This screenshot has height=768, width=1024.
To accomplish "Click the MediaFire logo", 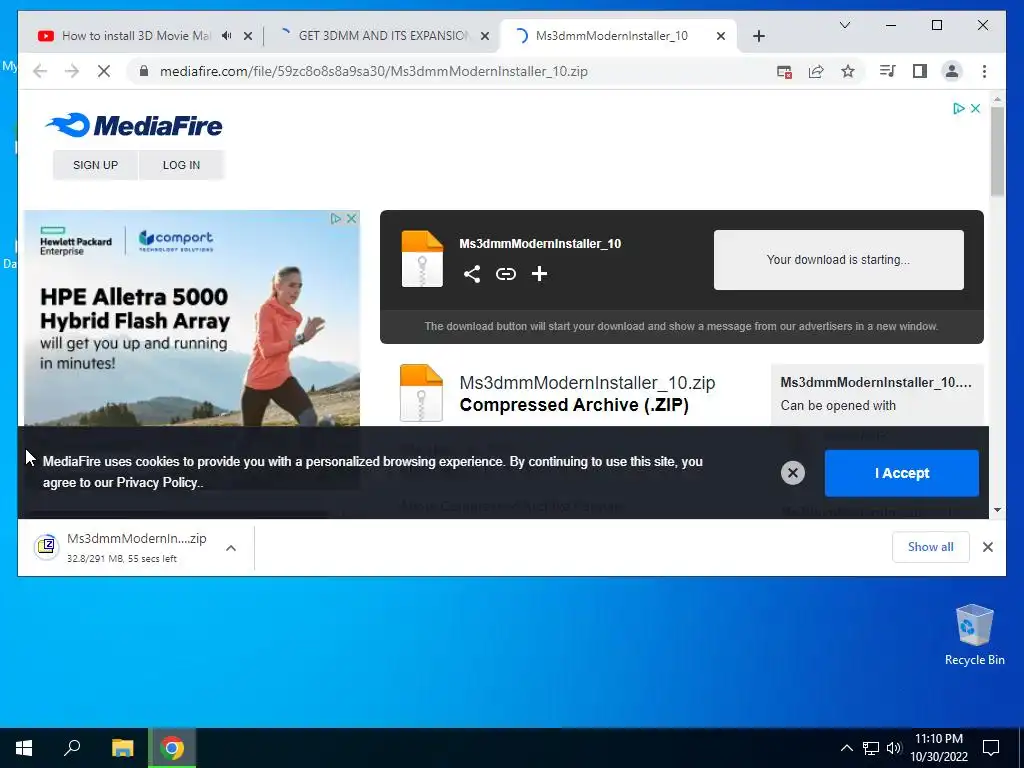I will 134,125.
